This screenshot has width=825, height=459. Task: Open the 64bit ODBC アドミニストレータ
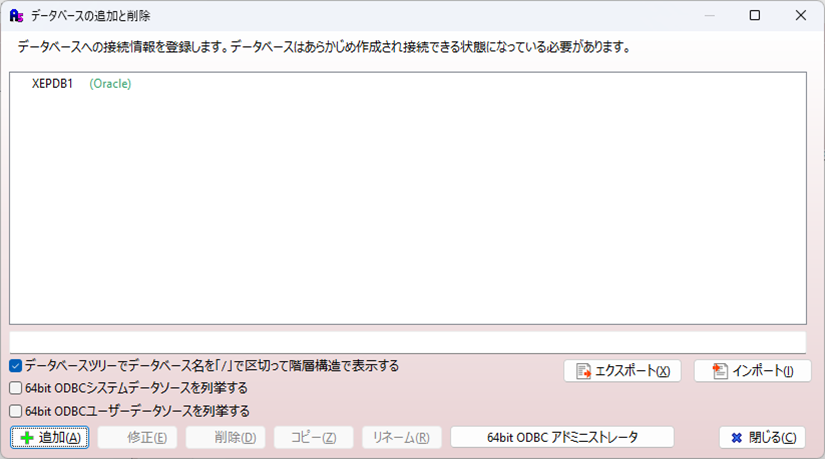tap(562, 437)
